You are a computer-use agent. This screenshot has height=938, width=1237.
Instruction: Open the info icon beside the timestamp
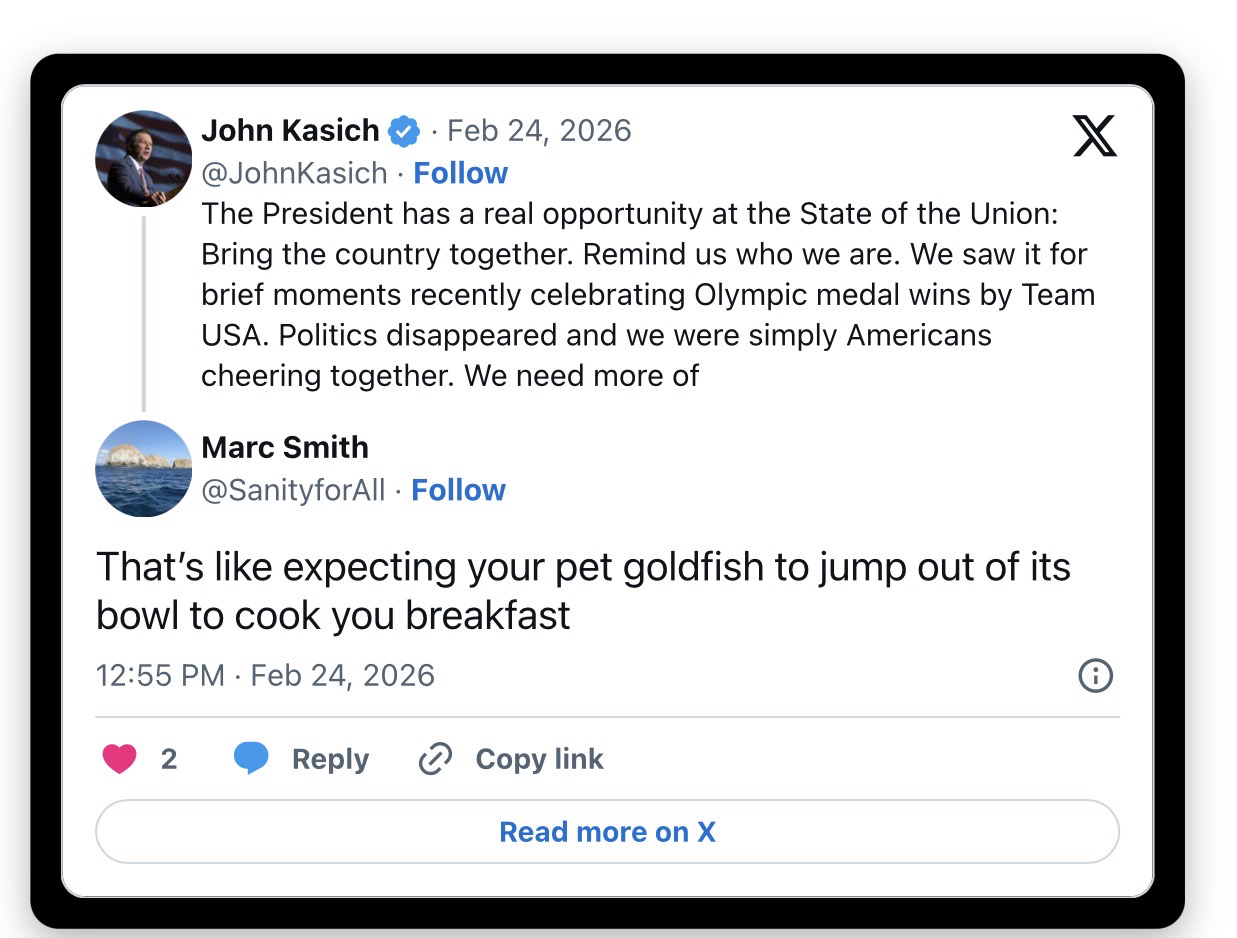coord(1095,675)
